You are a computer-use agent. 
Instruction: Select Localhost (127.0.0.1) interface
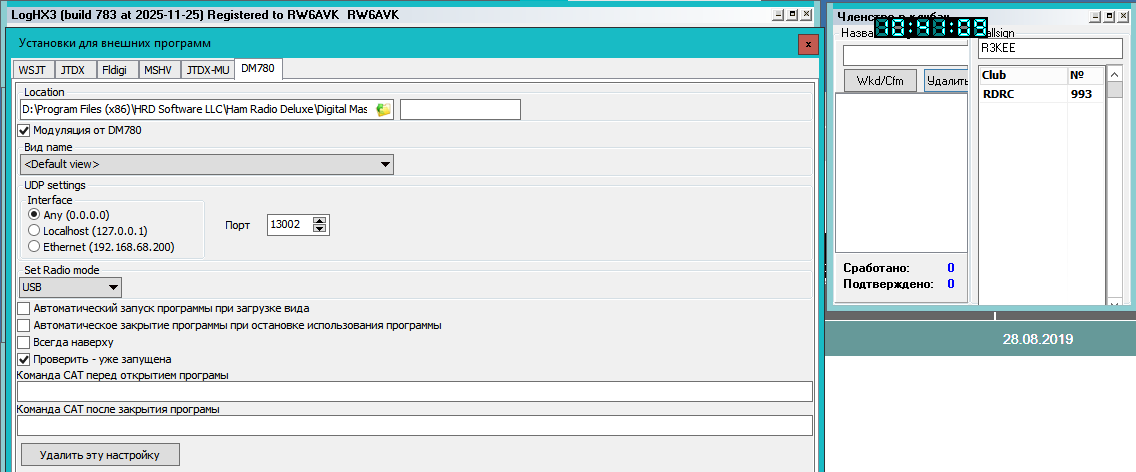[x=35, y=231]
